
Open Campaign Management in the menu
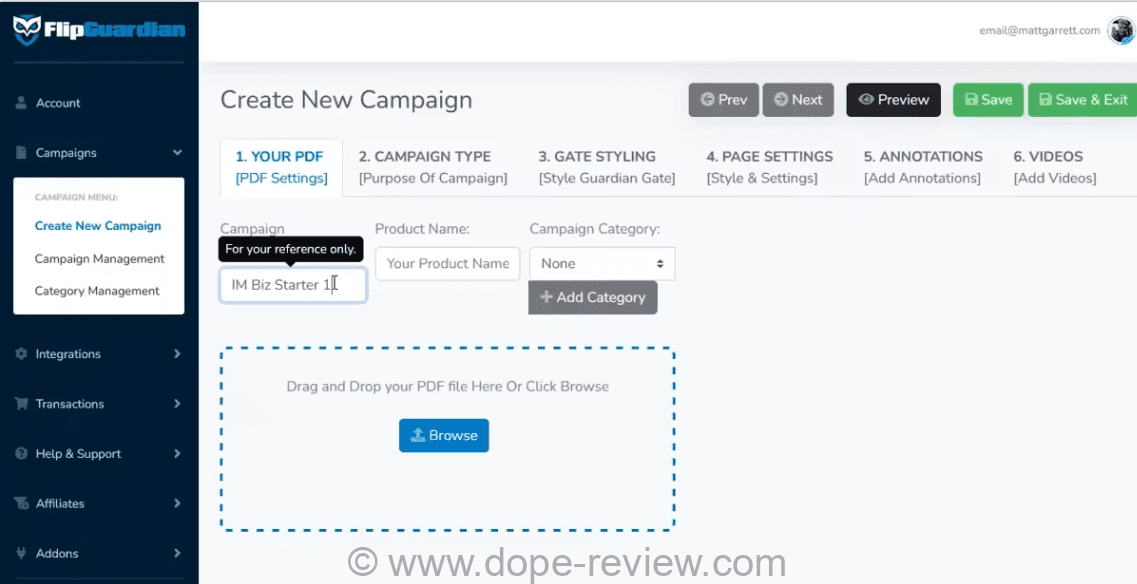point(99,259)
